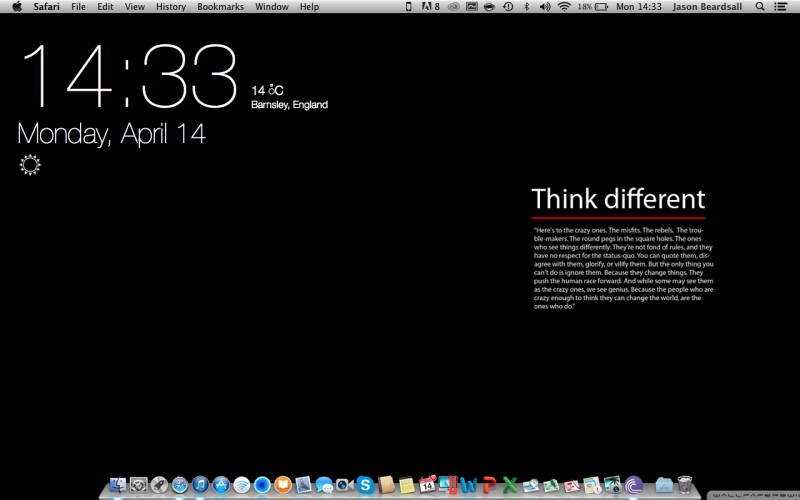Click the 14 °C temperature reading

click(267, 90)
